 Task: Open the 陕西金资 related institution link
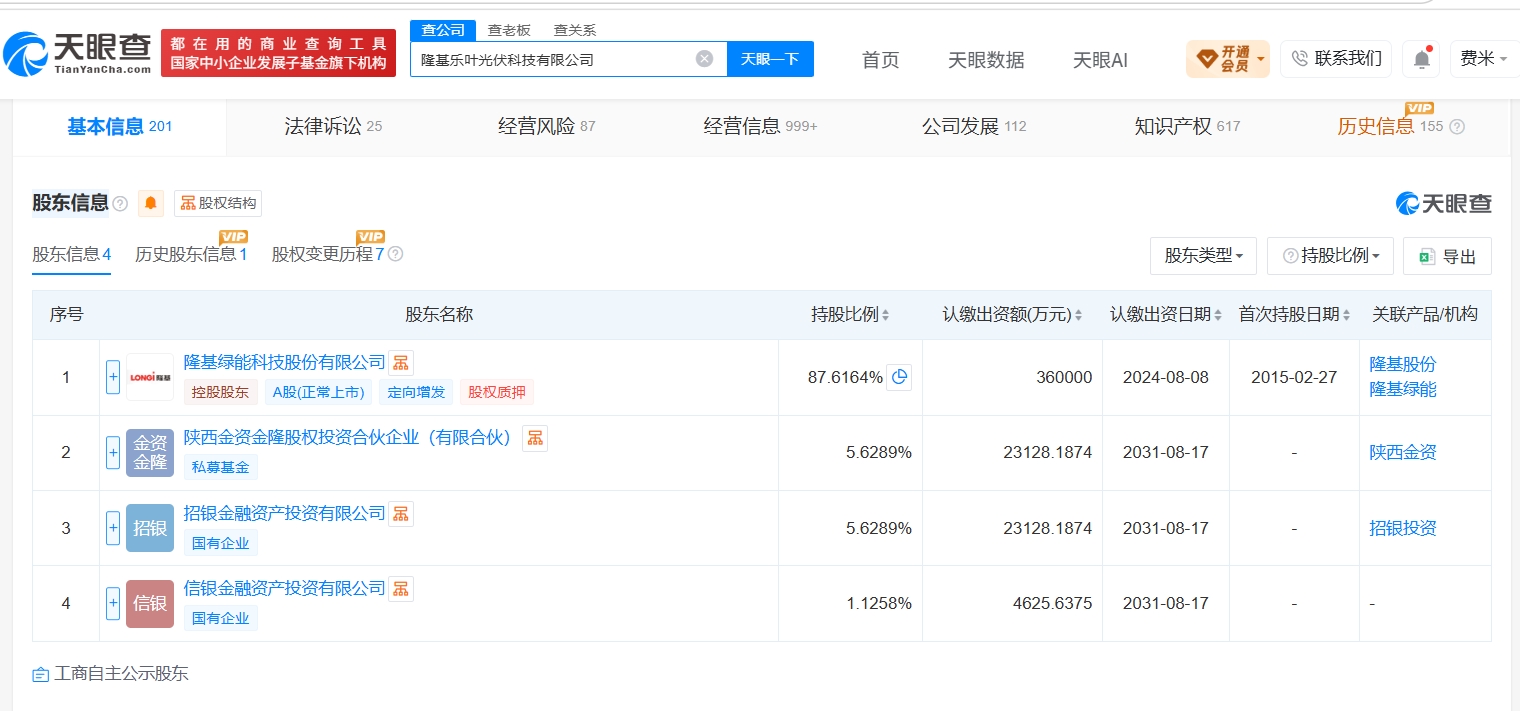click(x=1402, y=453)
